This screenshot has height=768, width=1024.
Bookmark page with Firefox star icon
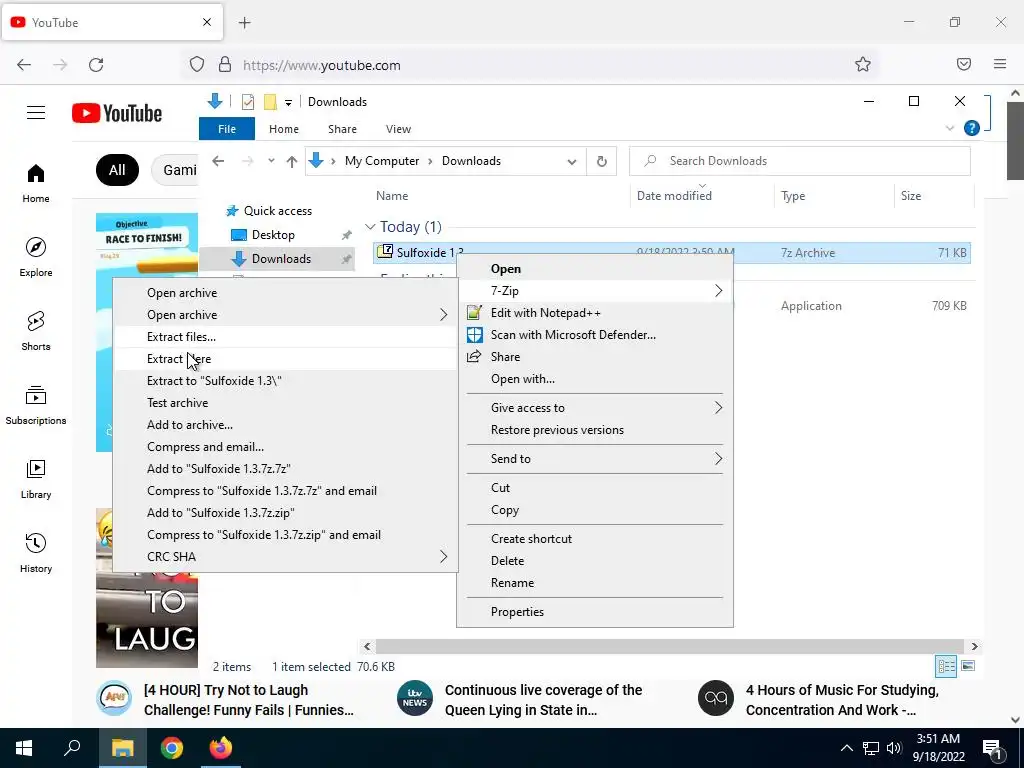click(x=863, y=65)
